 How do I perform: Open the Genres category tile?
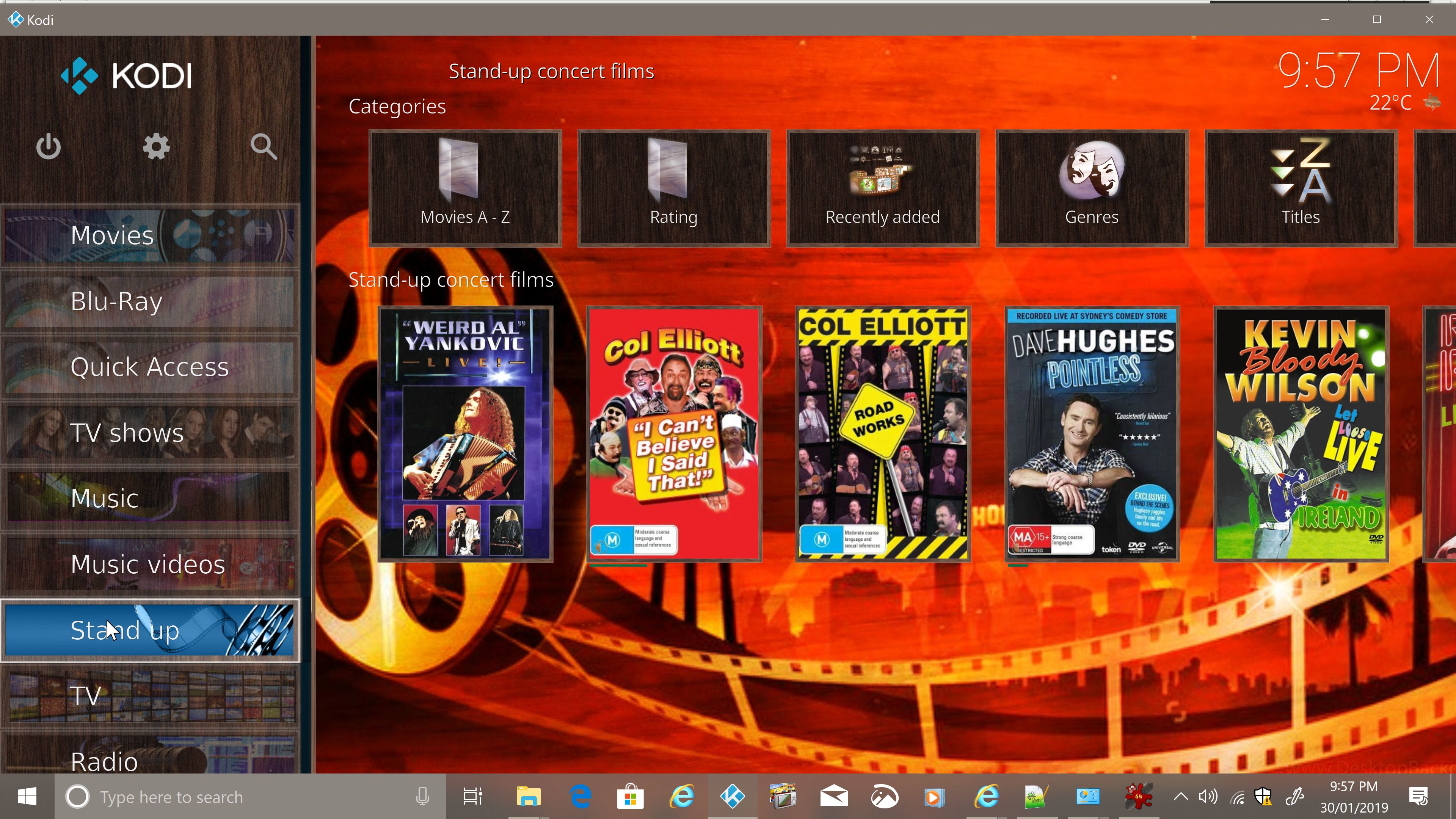(1092, 188)
